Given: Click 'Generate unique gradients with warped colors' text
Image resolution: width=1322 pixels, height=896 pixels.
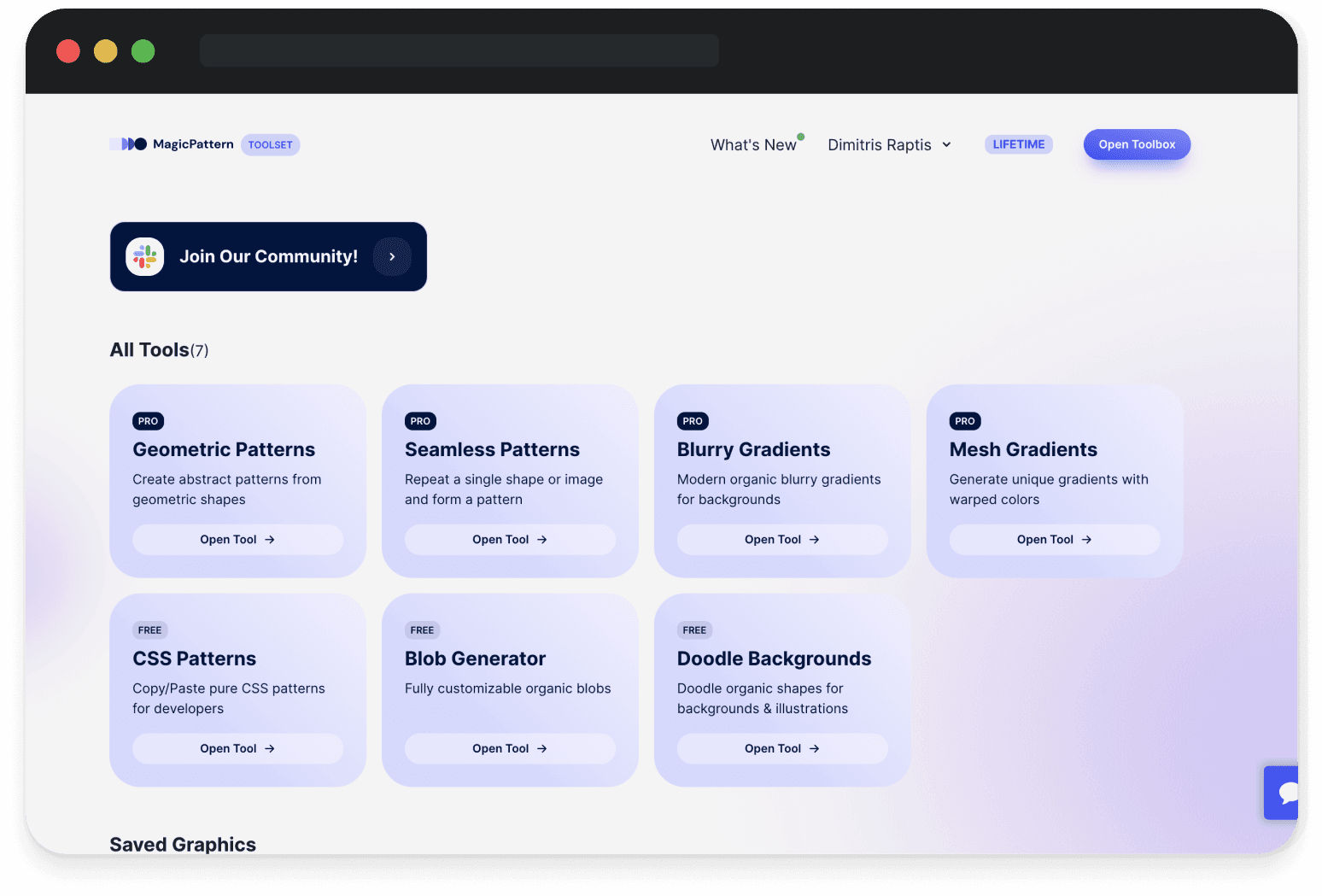Looking at the screenshot, I should [x=1049, y=489].
